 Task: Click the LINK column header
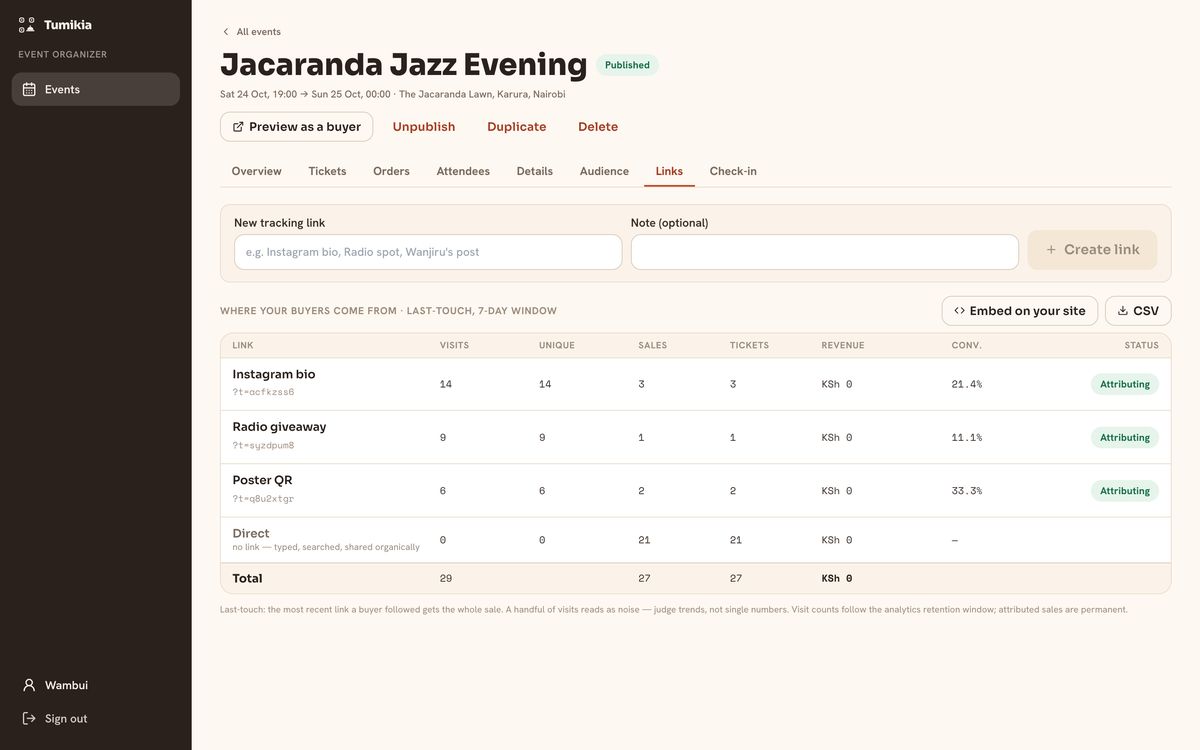243,345
